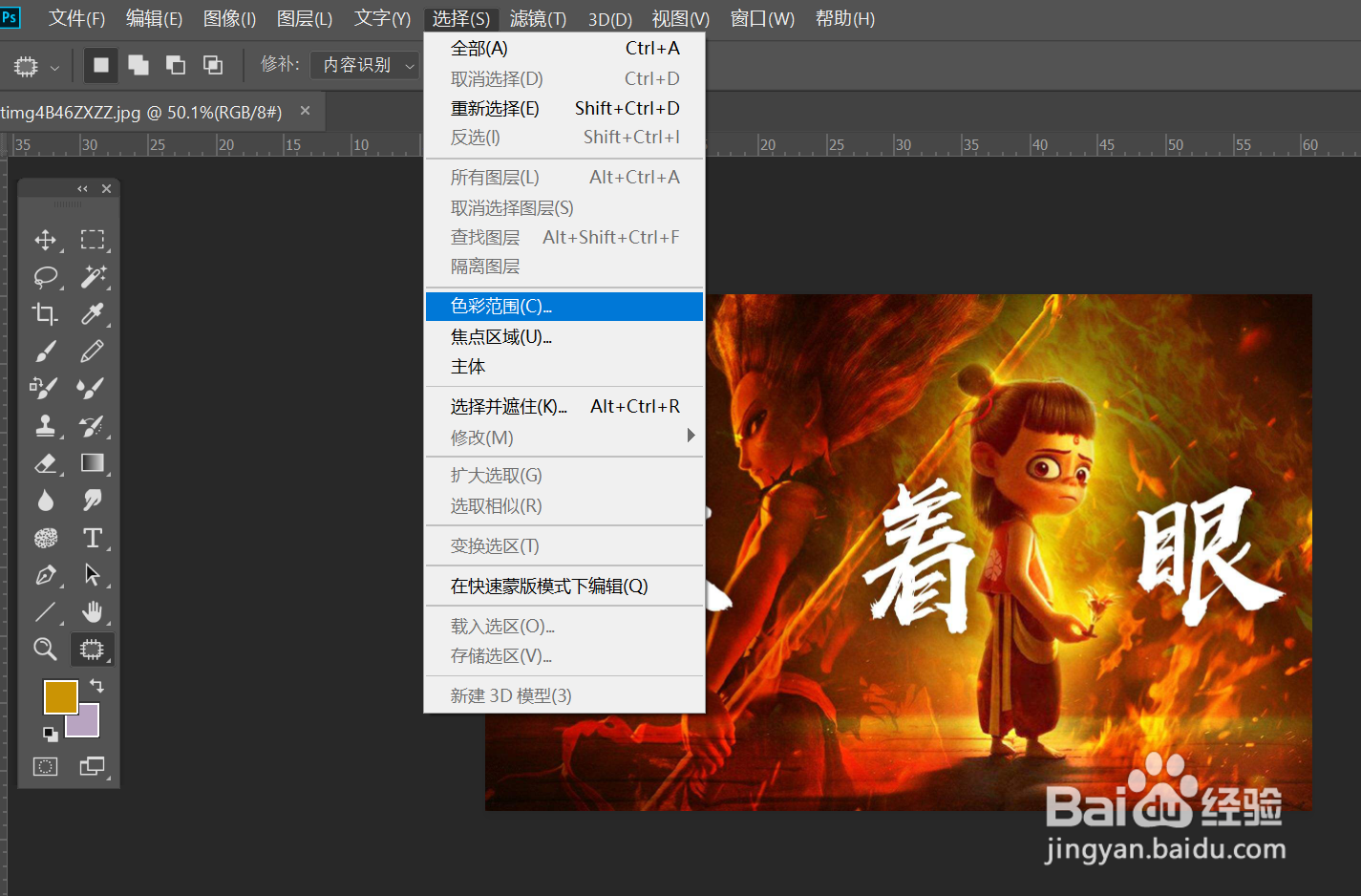The height and width of the screenshot is (896, 1361).
Task: Open the 文字(Y) menu
Action: click(382, 19)
